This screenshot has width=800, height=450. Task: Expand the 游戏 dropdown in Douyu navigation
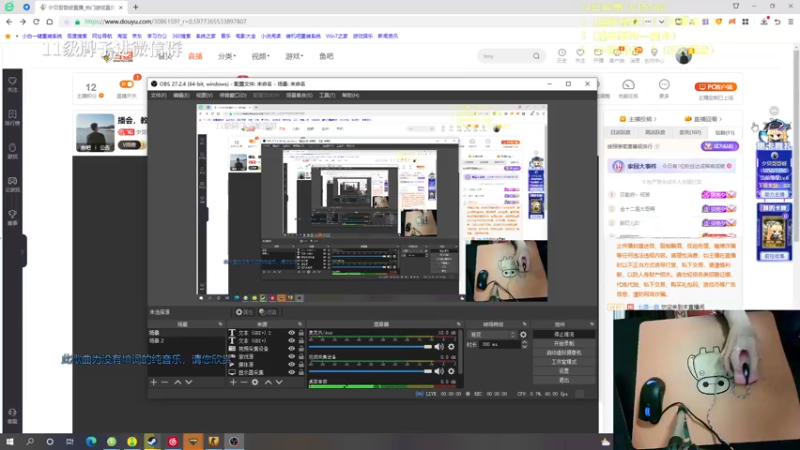294,56
